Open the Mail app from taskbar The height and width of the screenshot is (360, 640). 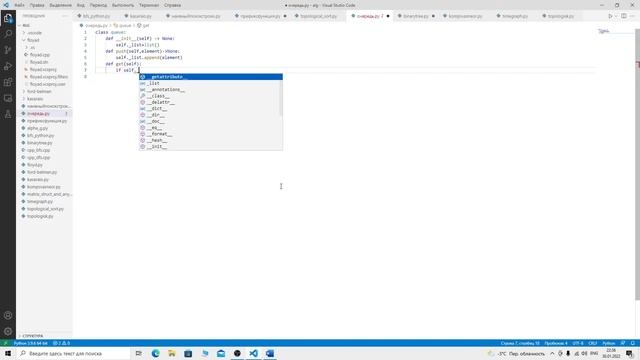point(221,353)
